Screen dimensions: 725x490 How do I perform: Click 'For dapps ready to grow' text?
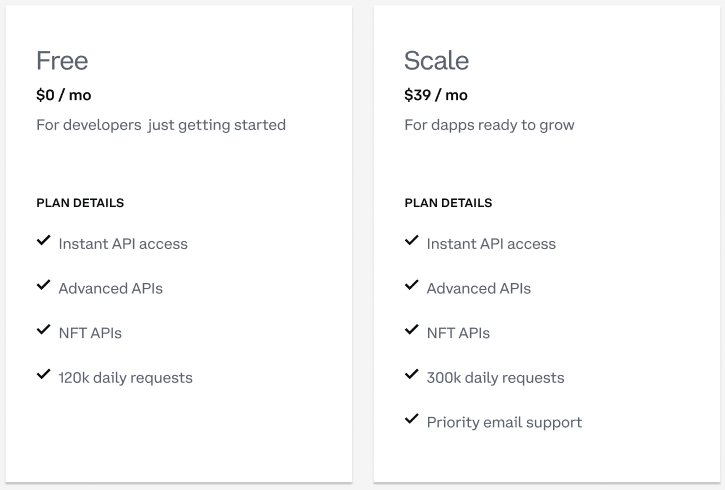pyautogui.click(x=489, y=125)
